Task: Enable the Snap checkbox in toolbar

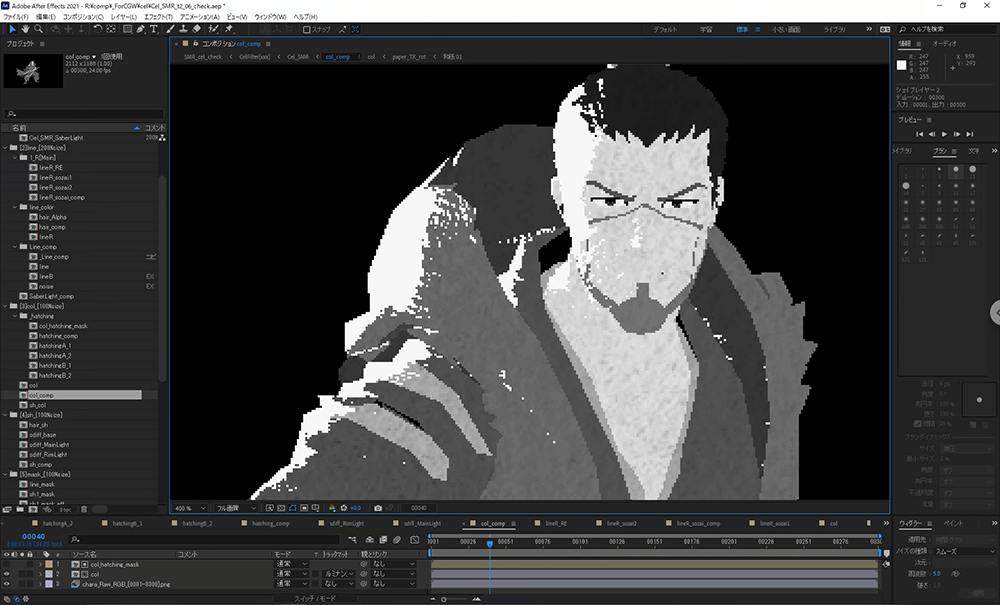Action: click(306, 29)
